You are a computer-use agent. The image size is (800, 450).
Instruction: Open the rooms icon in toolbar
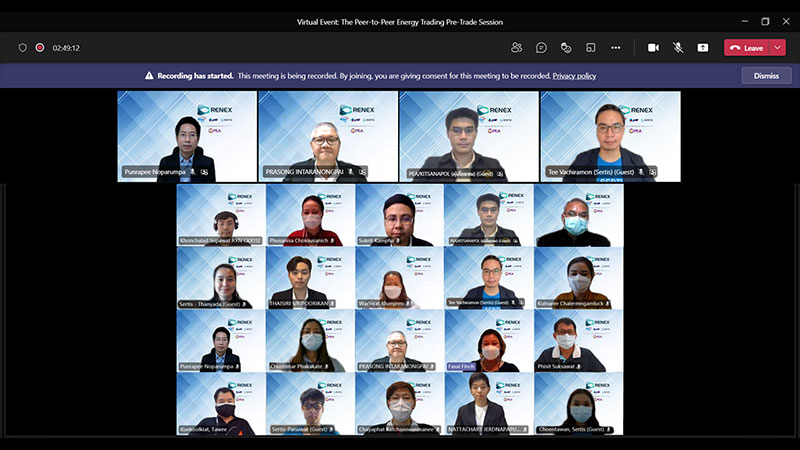pyautogui.click(x=591, y=47)
